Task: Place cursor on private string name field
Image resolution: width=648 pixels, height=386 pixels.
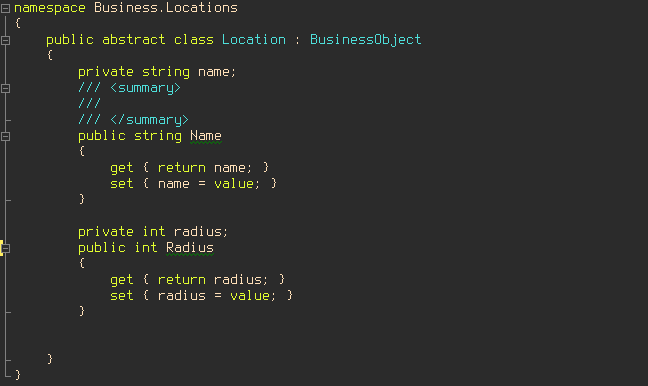Action: point(157,72)
